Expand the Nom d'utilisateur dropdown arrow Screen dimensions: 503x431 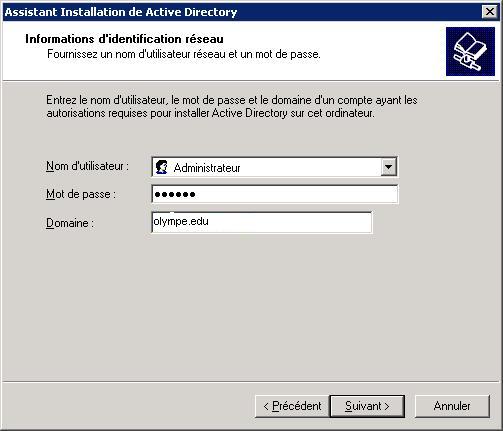click(389, 167)
